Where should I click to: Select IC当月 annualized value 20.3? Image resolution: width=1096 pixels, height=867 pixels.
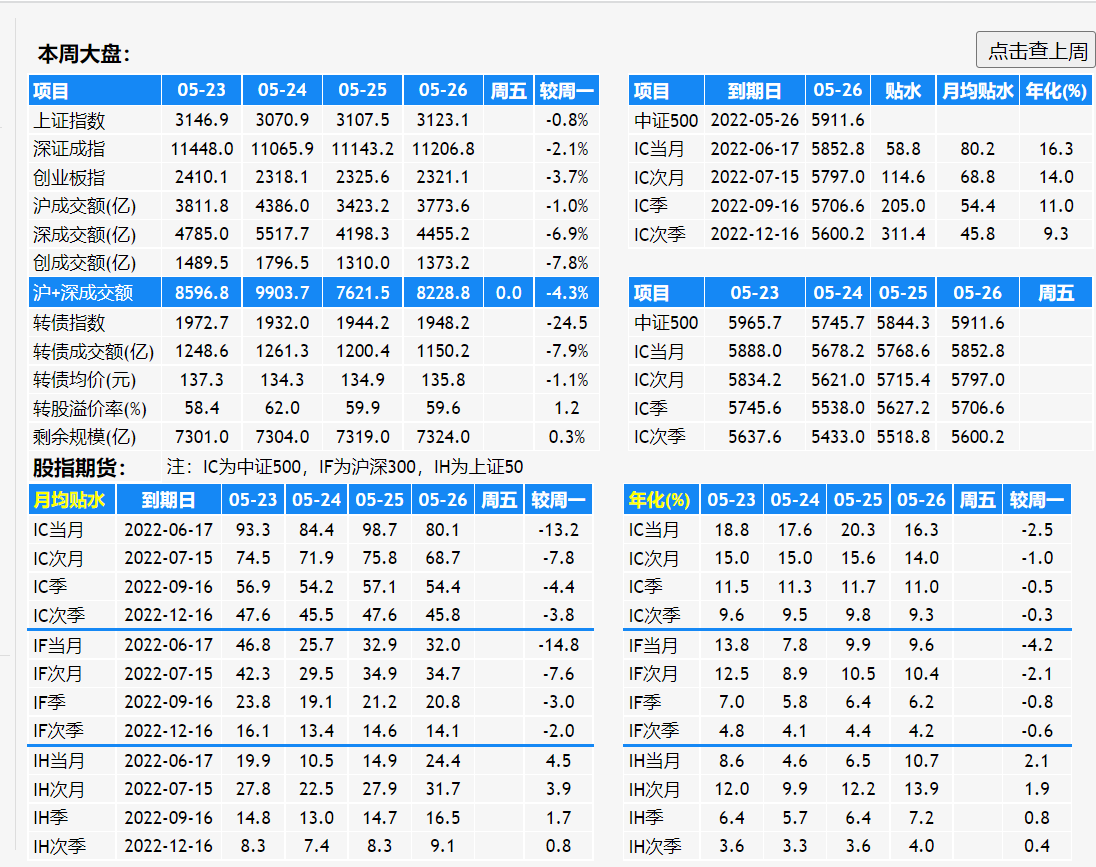point(858,530)
